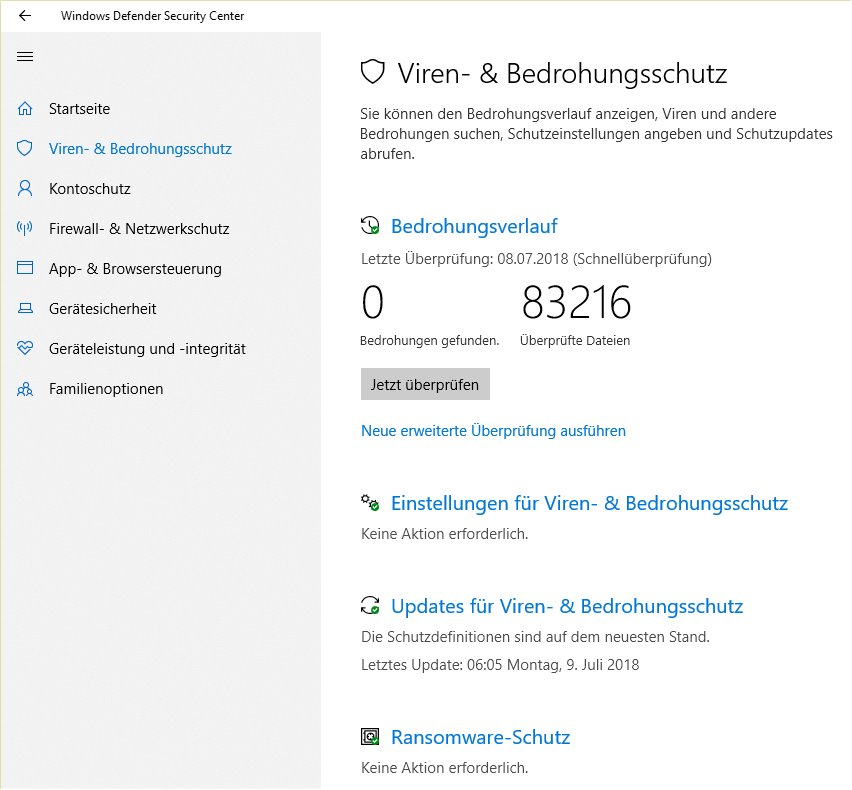Screen dimensions: 852x790
Task: Click the Startseite home icon
Action: click(25, 109)
